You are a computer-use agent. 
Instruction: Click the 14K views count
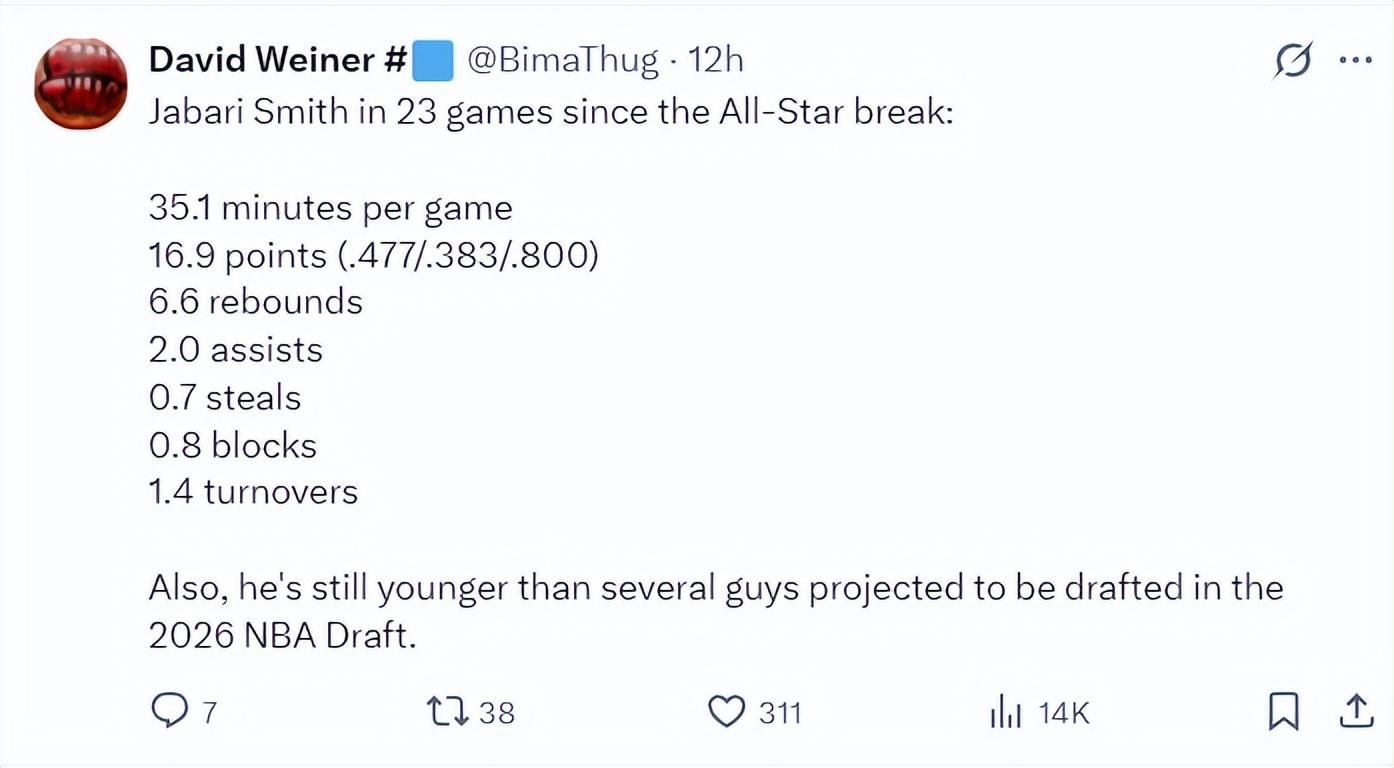click(x=1063, y=713)
